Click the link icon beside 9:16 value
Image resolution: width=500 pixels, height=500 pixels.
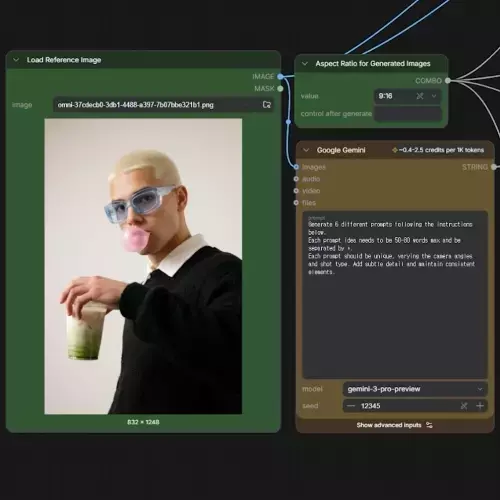420,96
